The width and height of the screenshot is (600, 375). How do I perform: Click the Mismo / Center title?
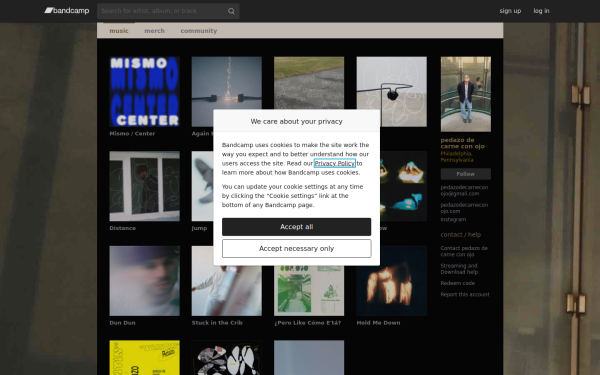[x=132, y=134]
